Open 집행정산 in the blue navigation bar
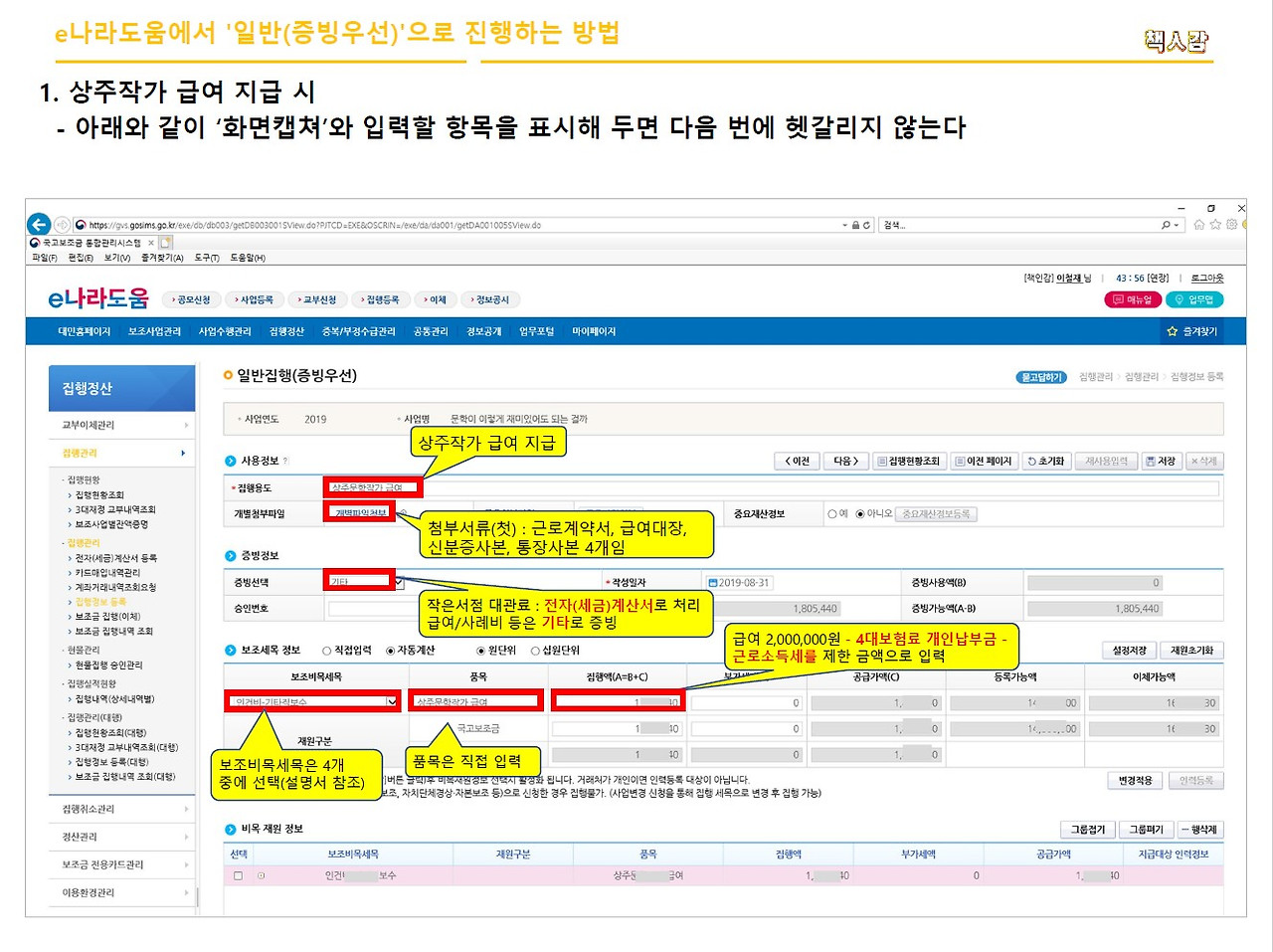The width and height of the screenshot is (1273, 952). [x=286, y=331]
